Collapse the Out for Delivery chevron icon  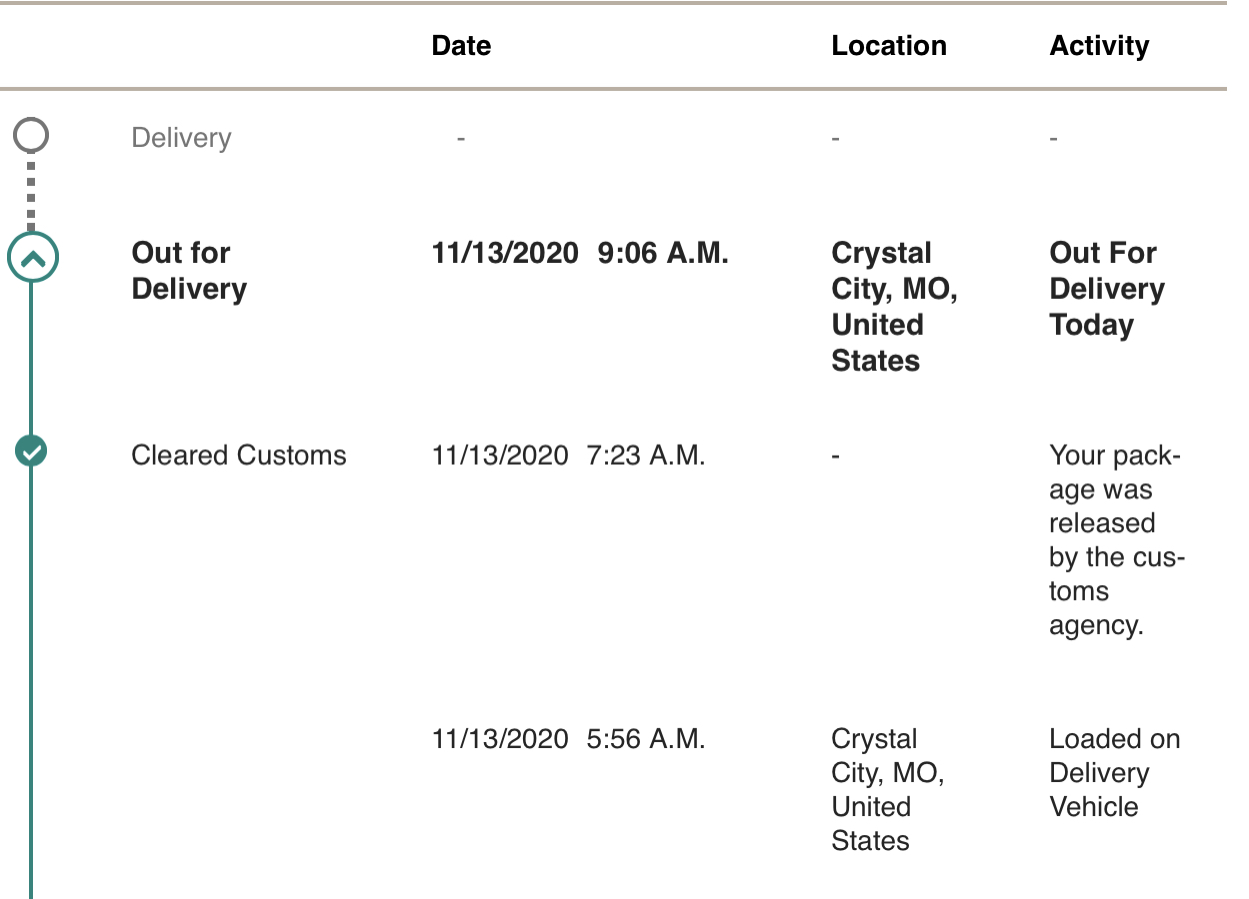[32, 259]
